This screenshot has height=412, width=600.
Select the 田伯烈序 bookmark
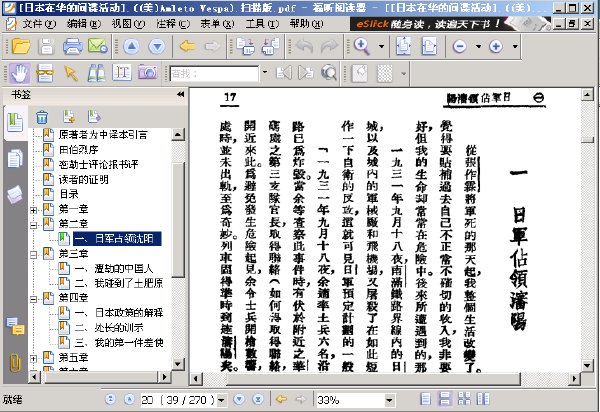click(x=78, y=150)
